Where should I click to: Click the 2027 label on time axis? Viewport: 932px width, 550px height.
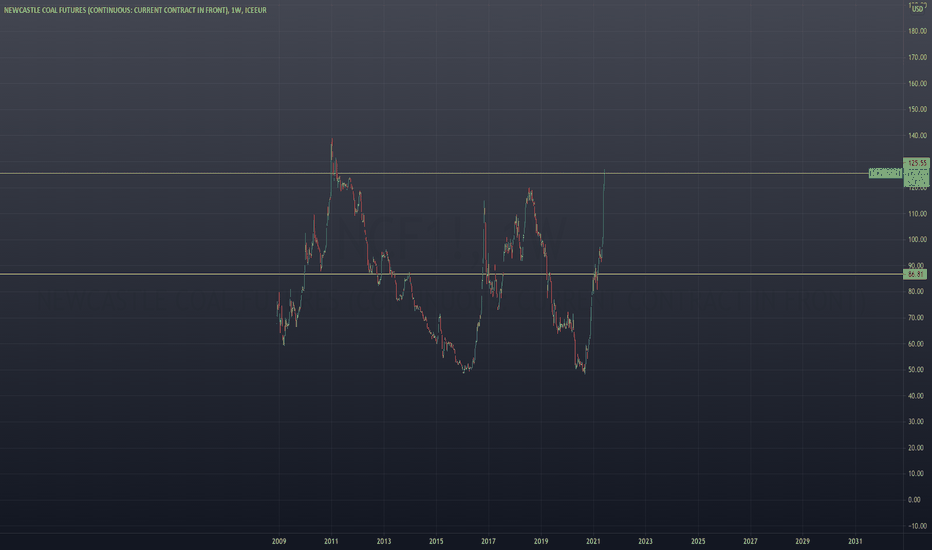tap(750, 541)
